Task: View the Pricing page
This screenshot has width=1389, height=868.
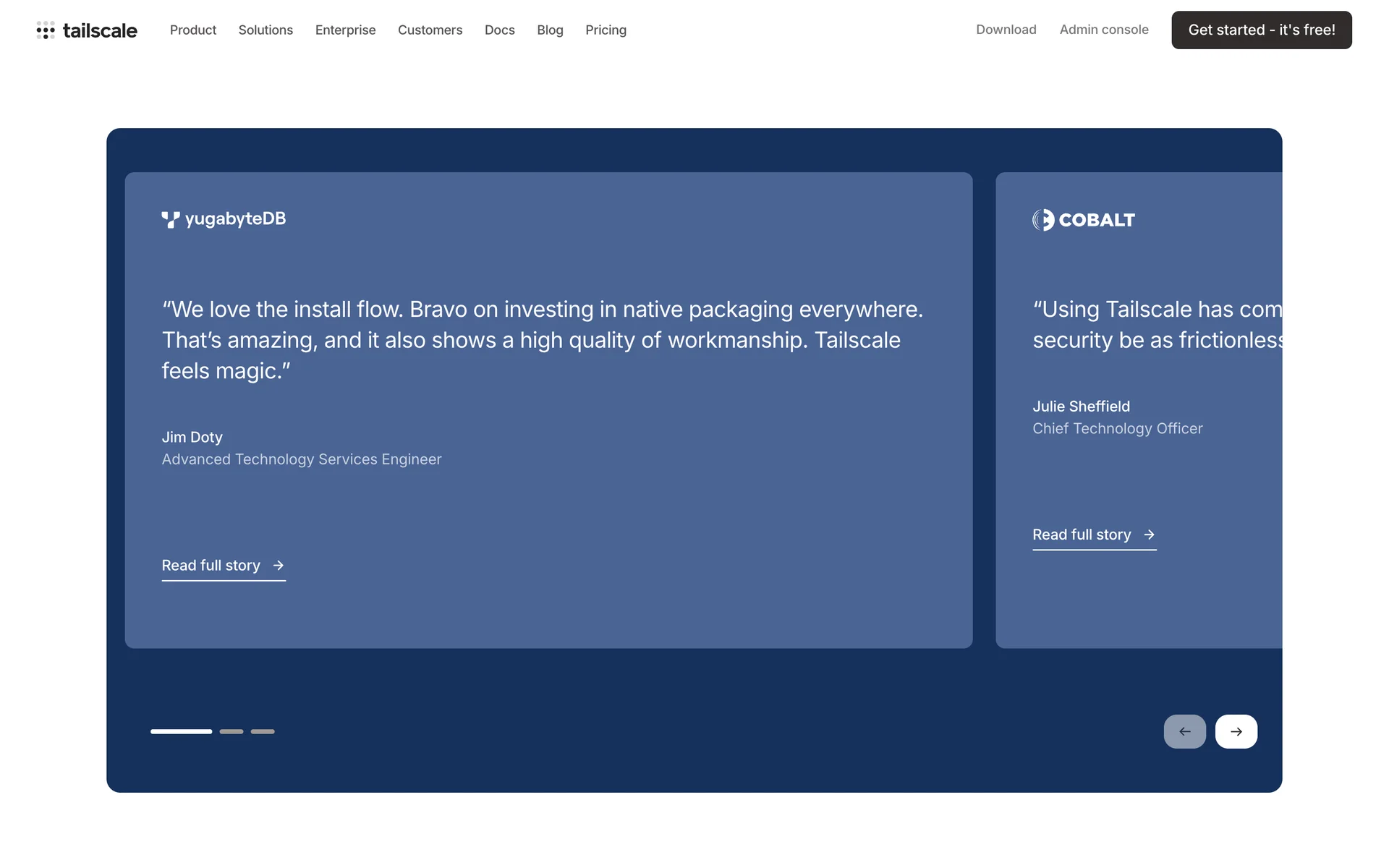Action: tap(606, 30)
